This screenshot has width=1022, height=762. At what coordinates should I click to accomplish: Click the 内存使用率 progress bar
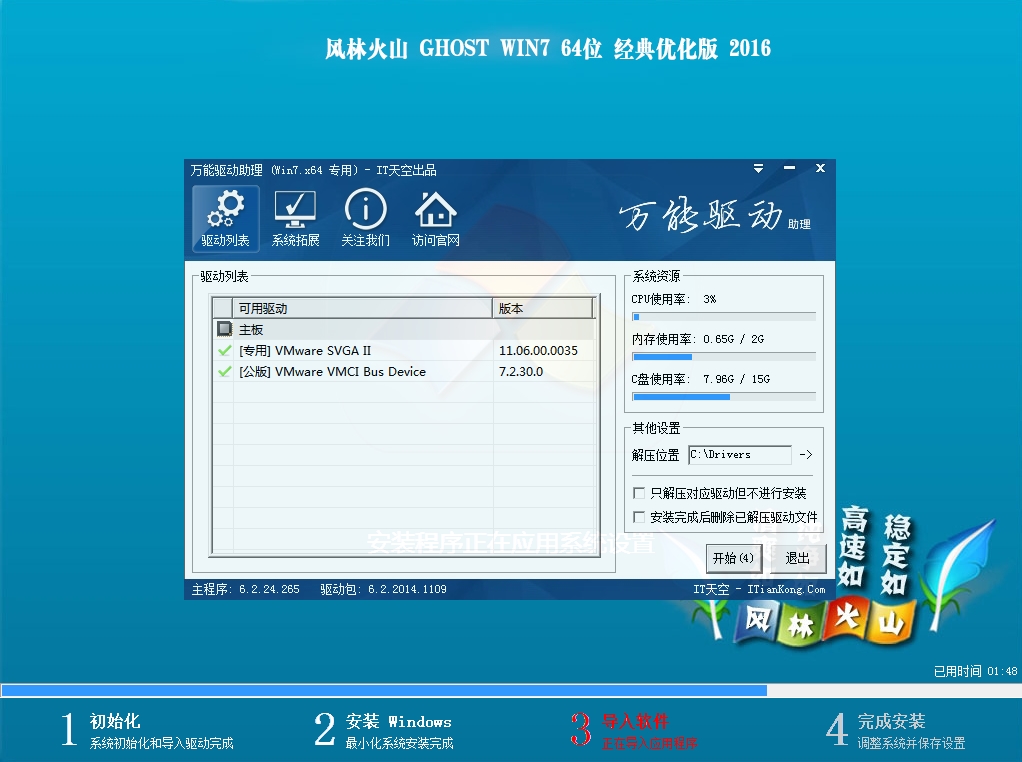pyautogui.click(x=723, y=357)
